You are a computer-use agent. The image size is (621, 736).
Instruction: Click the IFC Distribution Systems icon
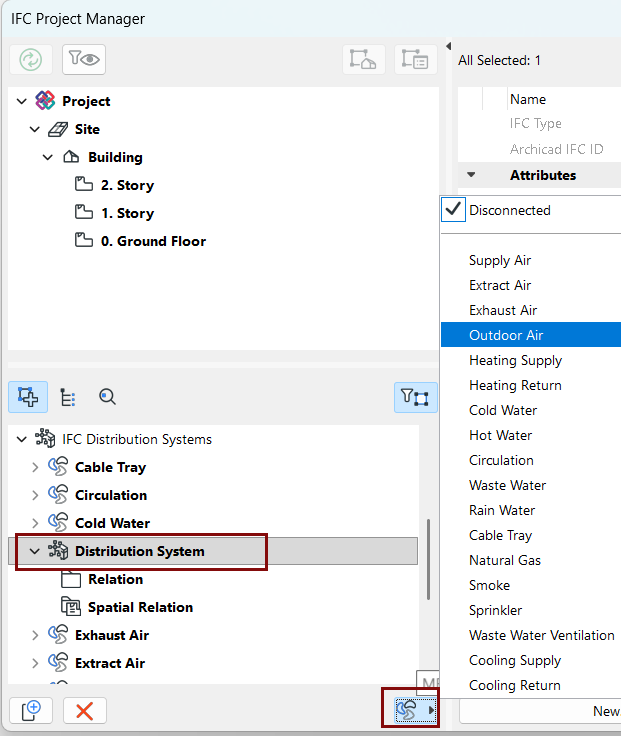45,438
